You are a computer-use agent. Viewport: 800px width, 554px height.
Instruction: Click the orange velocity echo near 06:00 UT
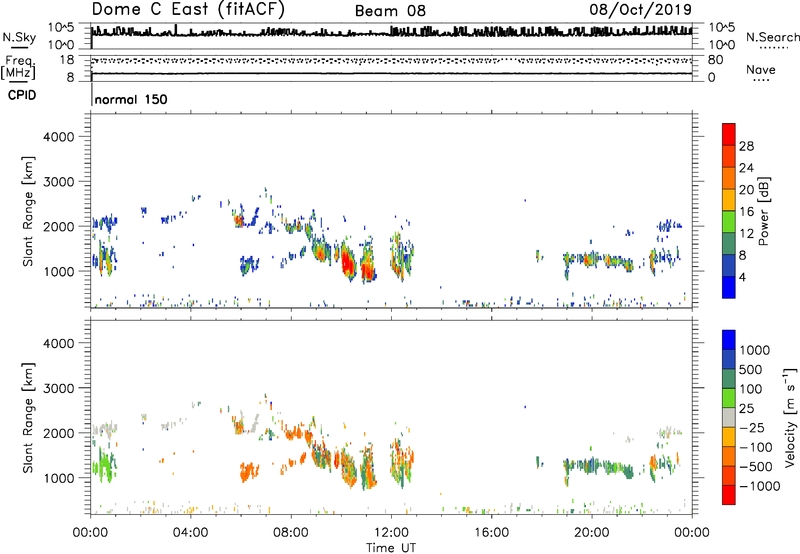[249, 471]
